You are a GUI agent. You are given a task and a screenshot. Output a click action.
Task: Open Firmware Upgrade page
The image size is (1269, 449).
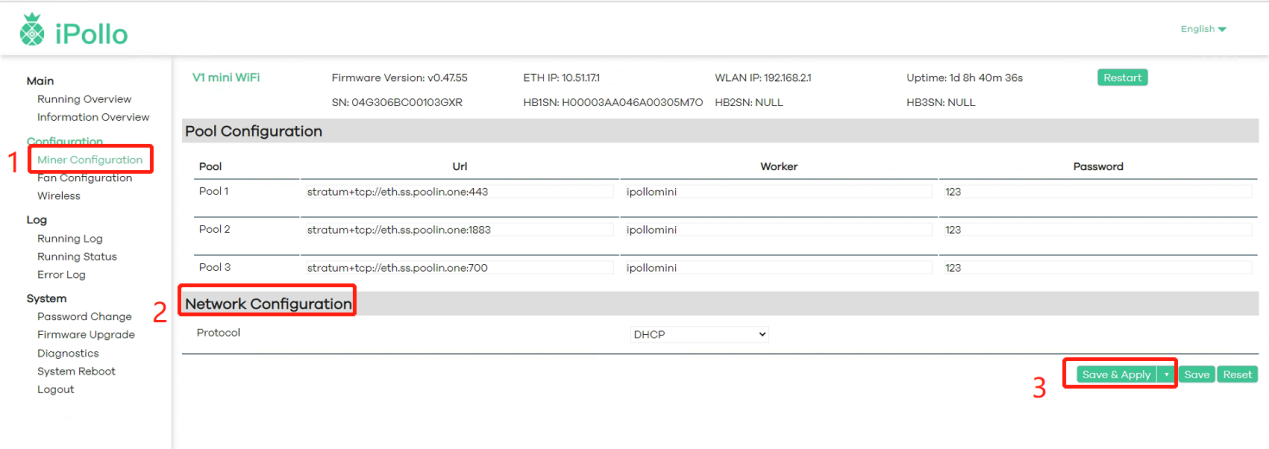[x=86, y=335]
